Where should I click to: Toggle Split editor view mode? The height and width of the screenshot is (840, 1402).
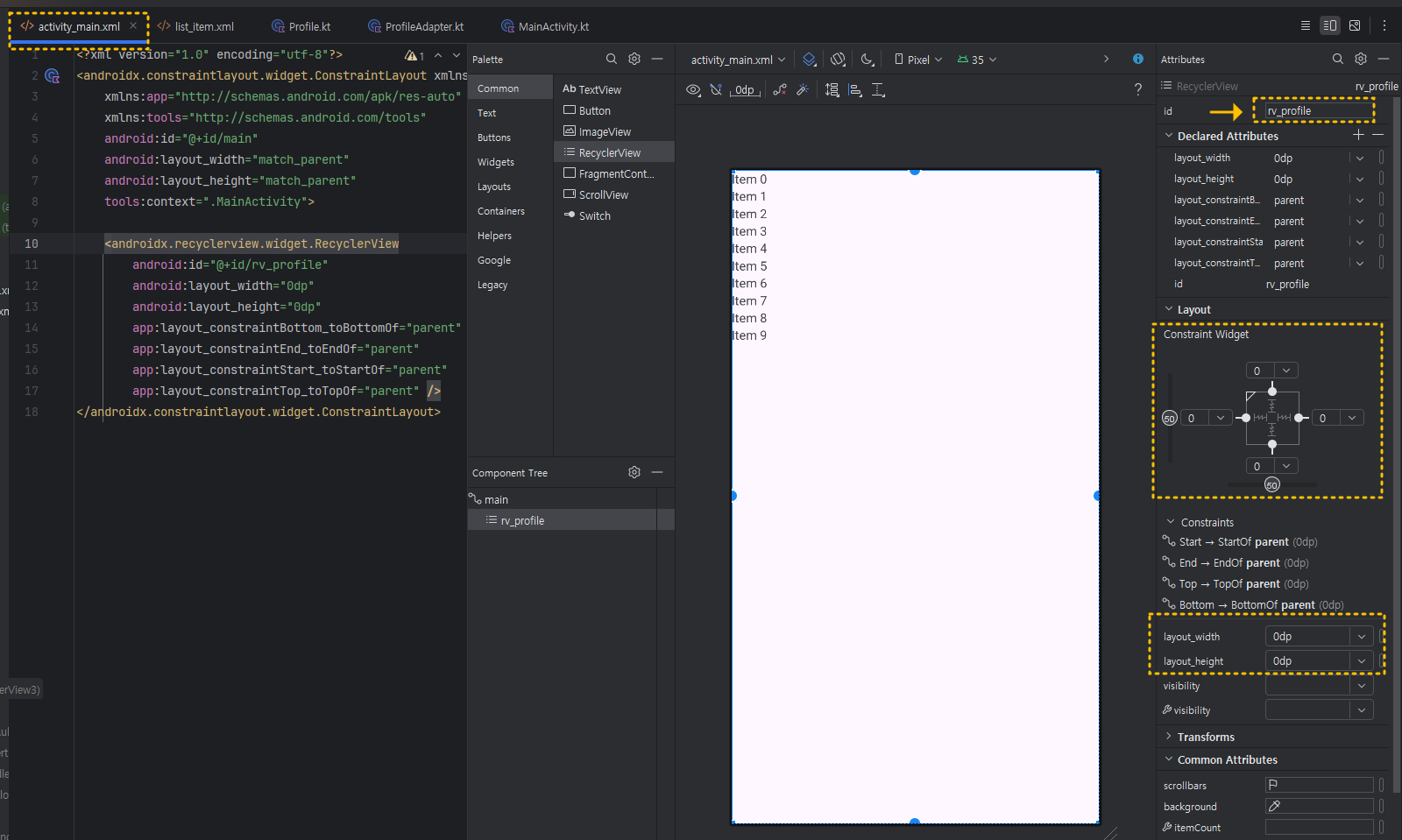[x=1330, y=25]
